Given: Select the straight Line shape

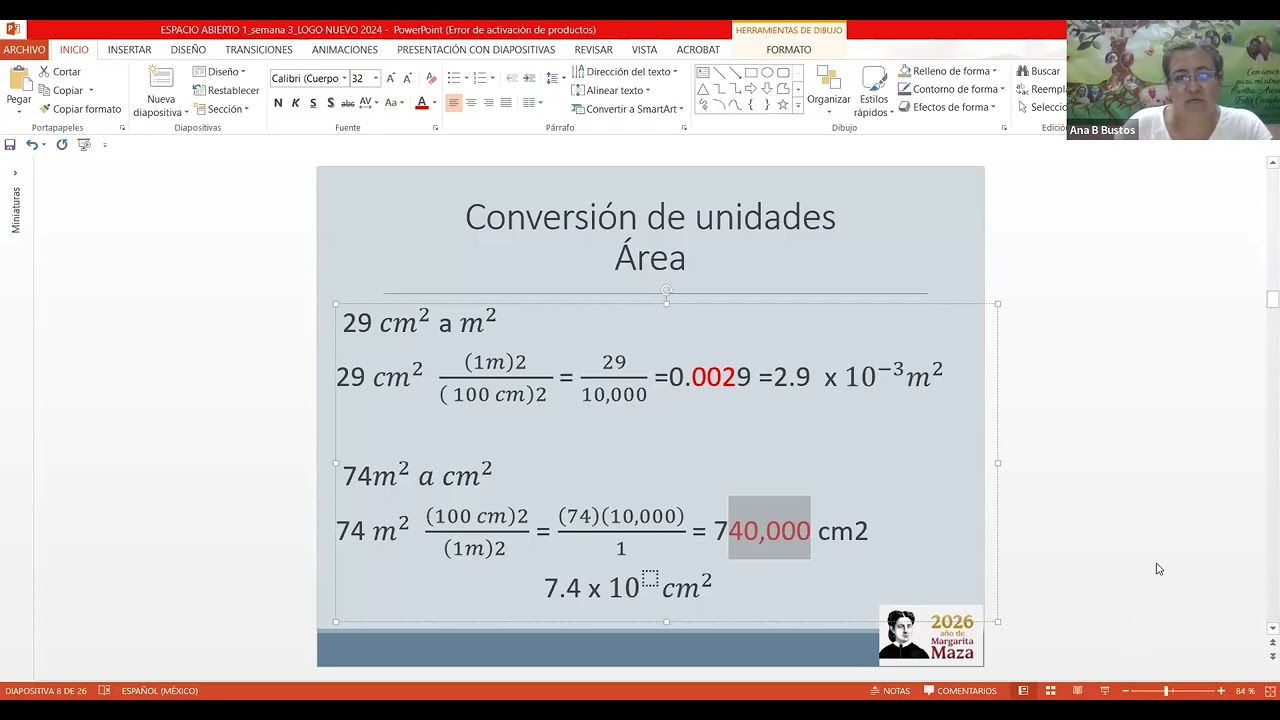Looking at the screenshot, I should tap(719, 72).
